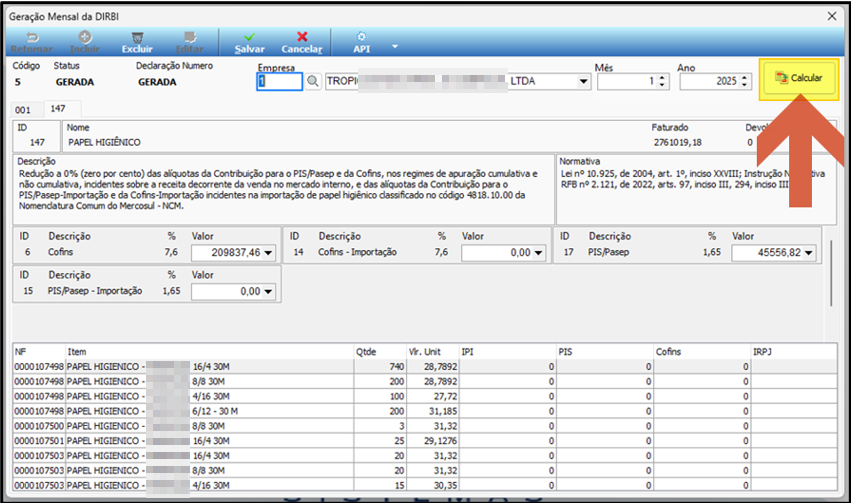Click the vertical scrollbar of tax panel
Image resolution: width=851 pixels, height=503 pixels.
point(830,275)
